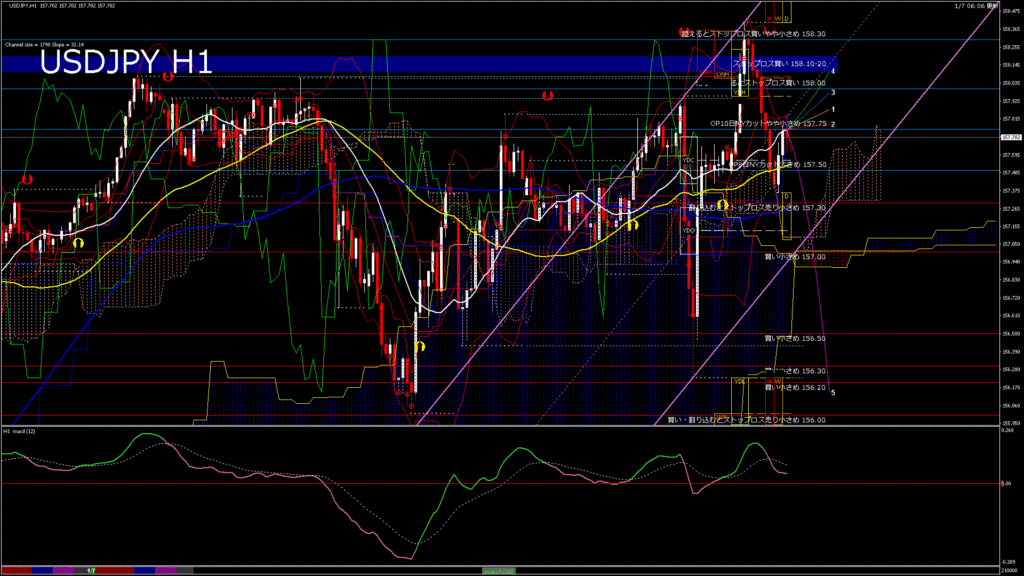Select the 156.00 stop-loss sell label at bottom
This screenshot has width=1024, height=576.
click(x=746, y=421)
